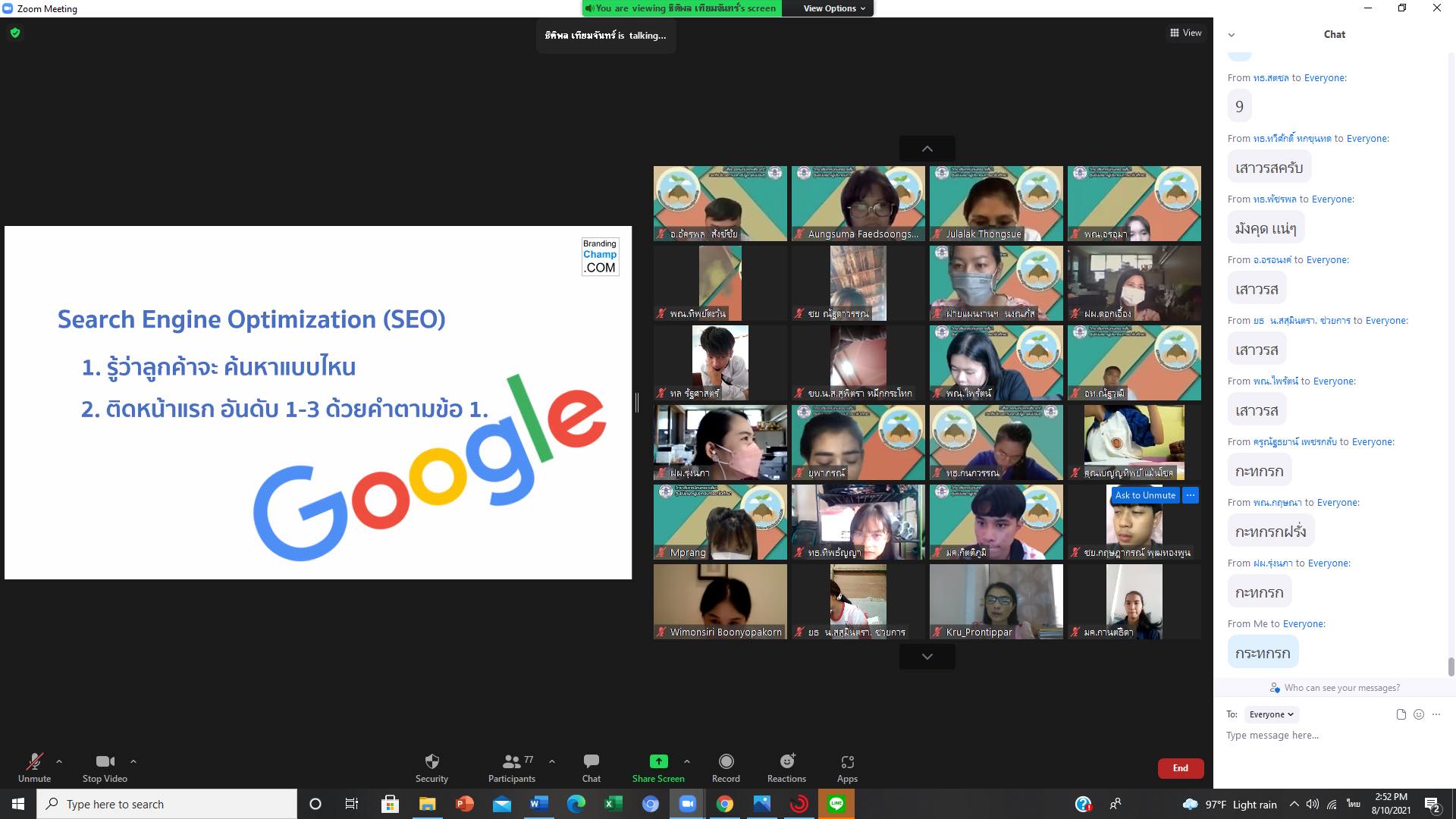This screenshot has height=819, width=1456.
Task: Open LINE app from taskbar
Action: (x=836, y=804)
